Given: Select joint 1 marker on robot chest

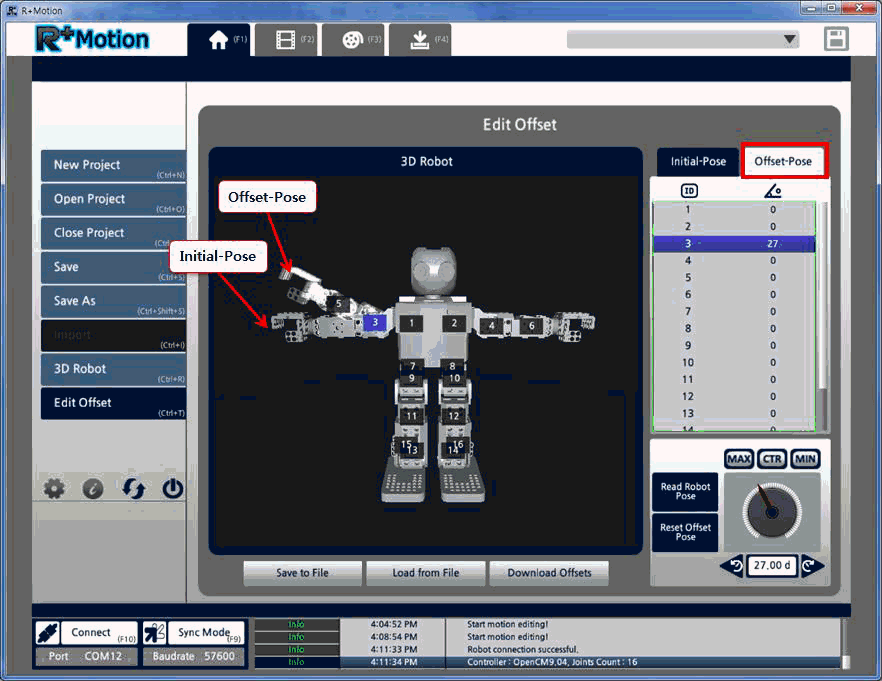Looking at the screenshot, I should [x=411, y=323].
